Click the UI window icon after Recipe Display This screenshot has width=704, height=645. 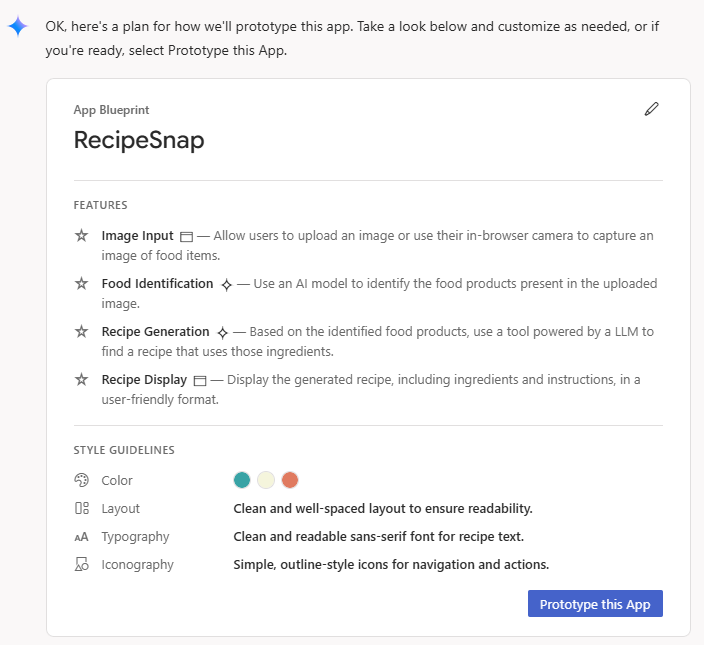200,381
